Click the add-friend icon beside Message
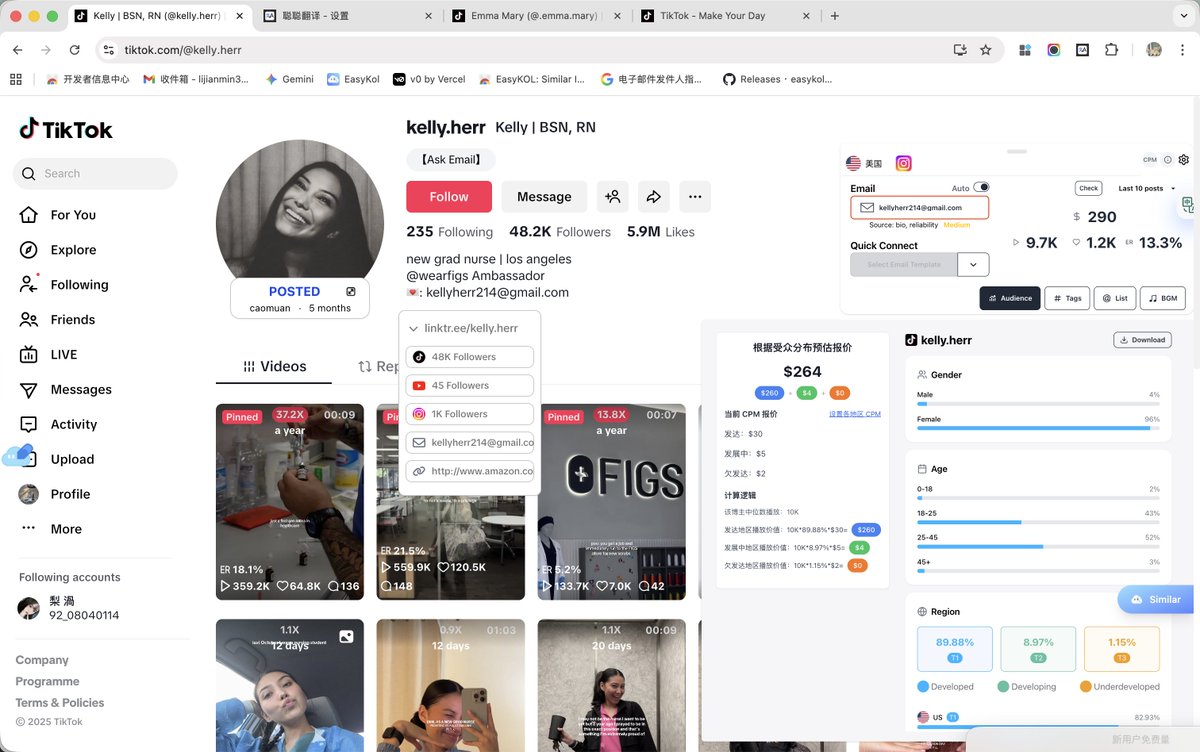This screenshot has width=1200, height=752. pyautogui.click(x=612, y=197)
